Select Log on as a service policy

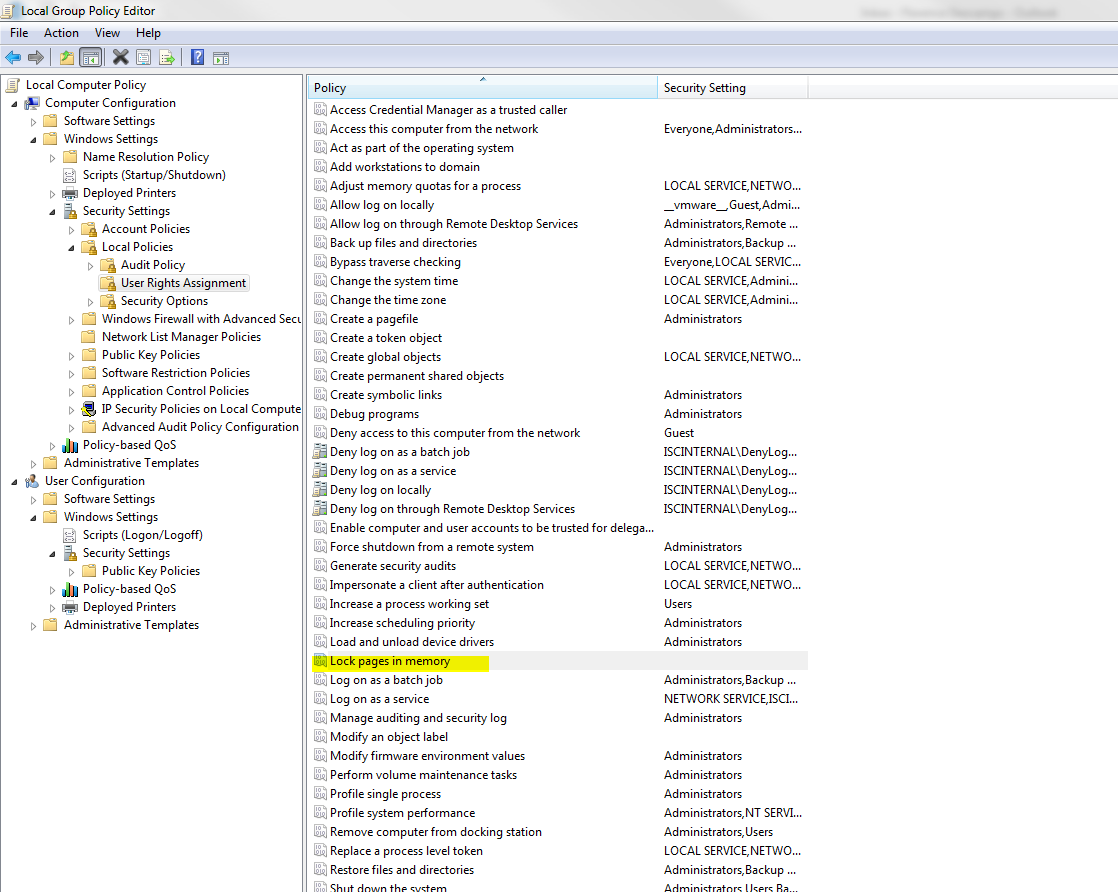pyautogui.click(x=379, y=699)
